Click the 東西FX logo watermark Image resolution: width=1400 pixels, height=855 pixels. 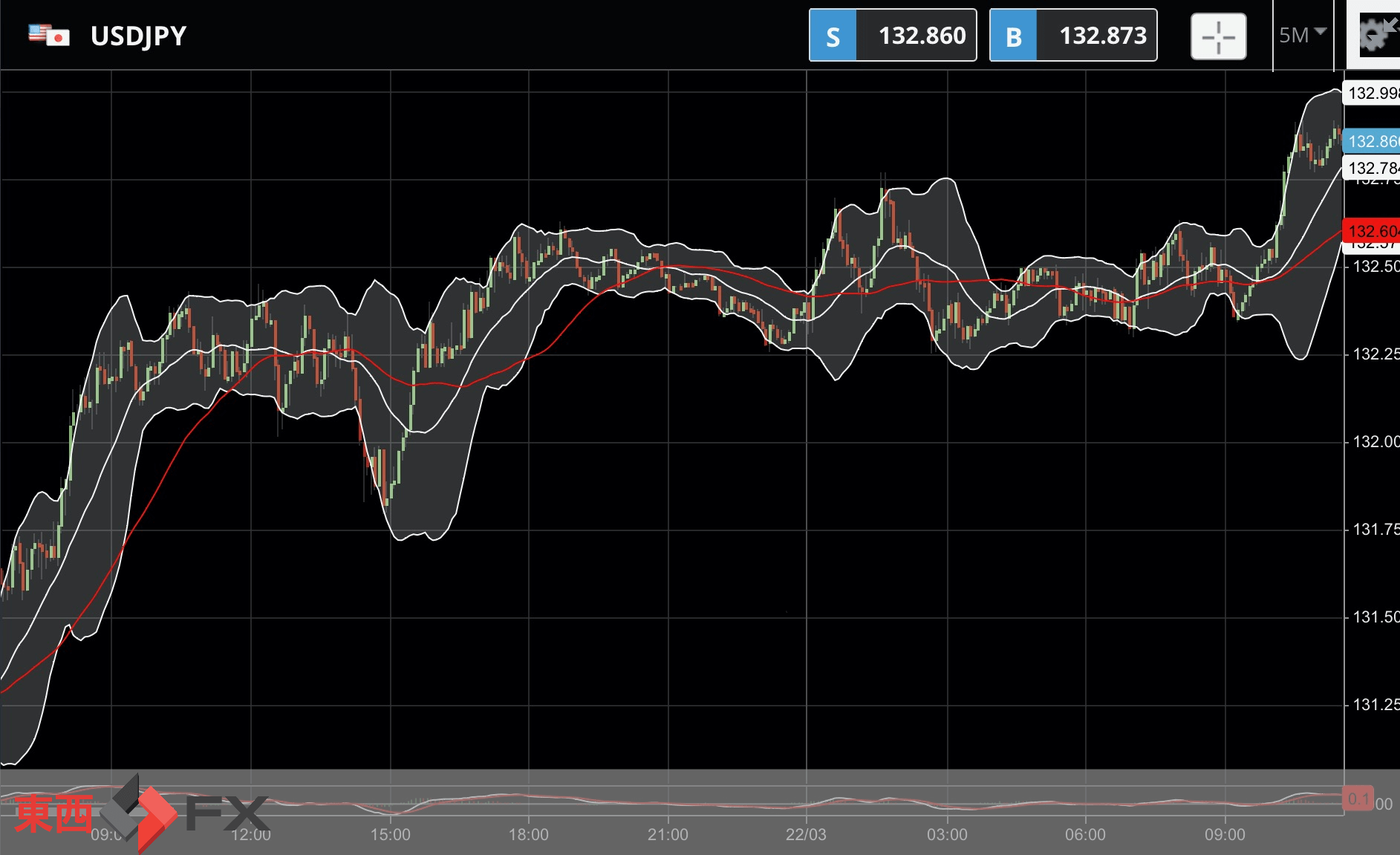(140, 813)
